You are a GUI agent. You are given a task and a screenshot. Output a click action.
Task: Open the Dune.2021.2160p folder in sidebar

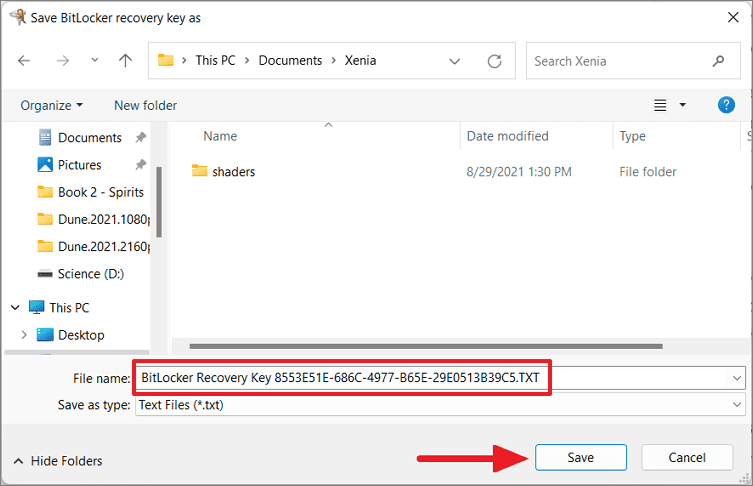point(104,247)
